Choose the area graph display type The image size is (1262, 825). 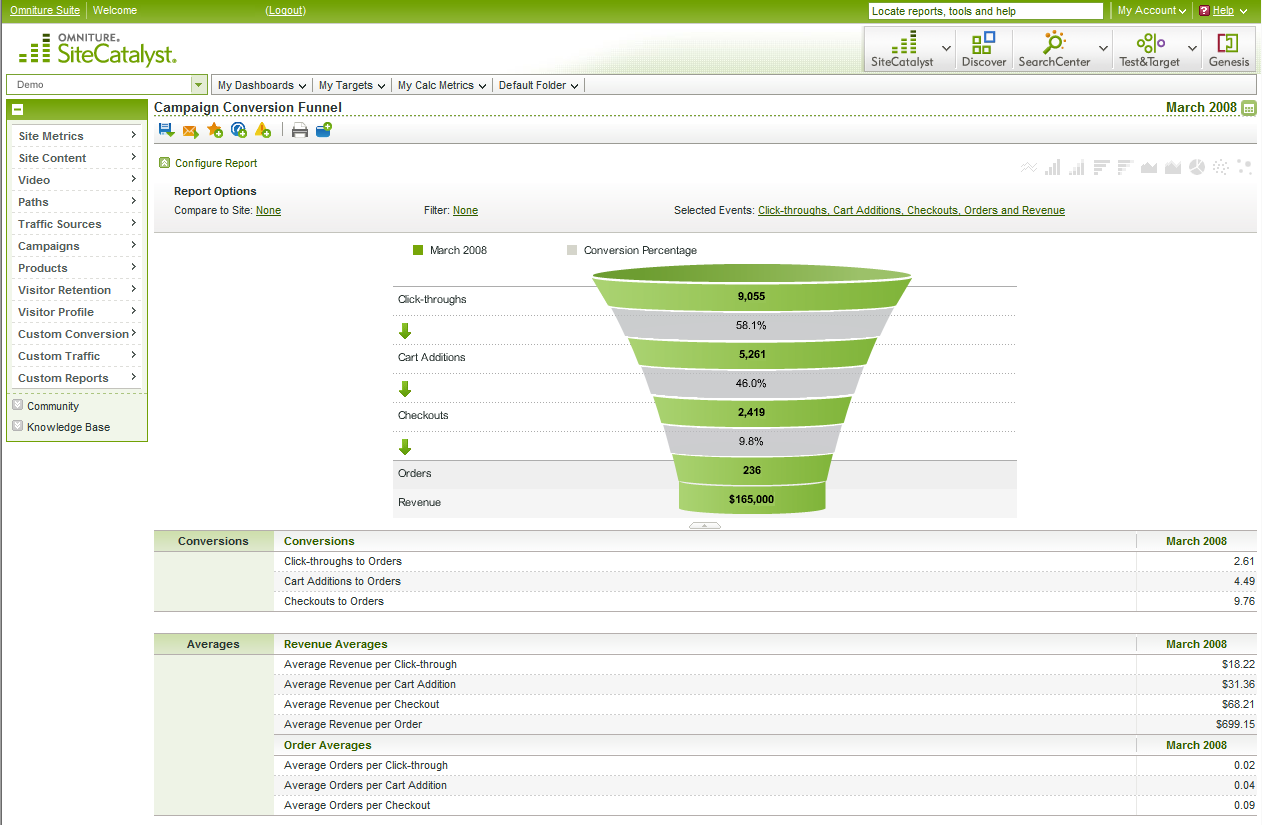[1148, 167]
